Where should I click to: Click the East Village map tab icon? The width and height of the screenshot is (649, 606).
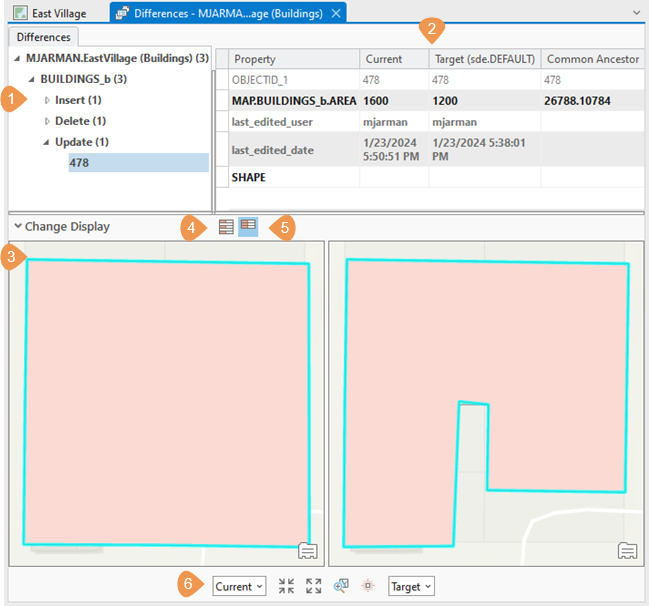click(19, 13)
